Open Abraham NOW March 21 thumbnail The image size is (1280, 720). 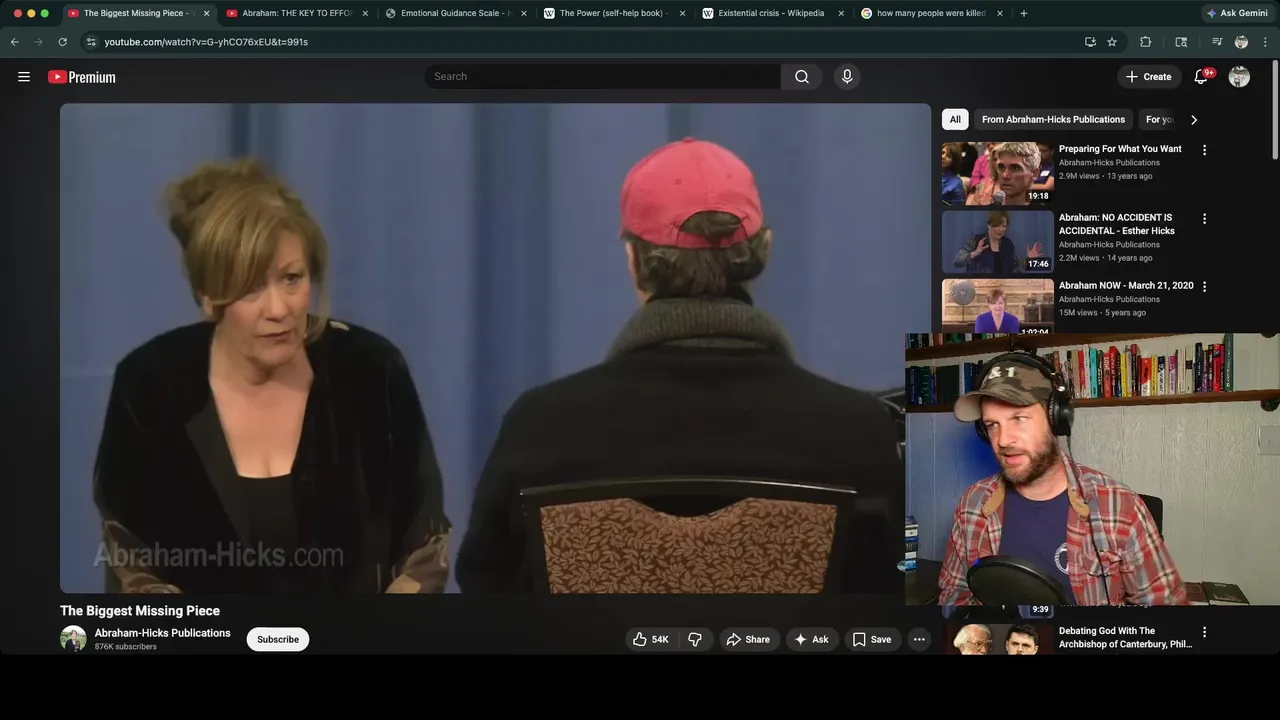997,305
